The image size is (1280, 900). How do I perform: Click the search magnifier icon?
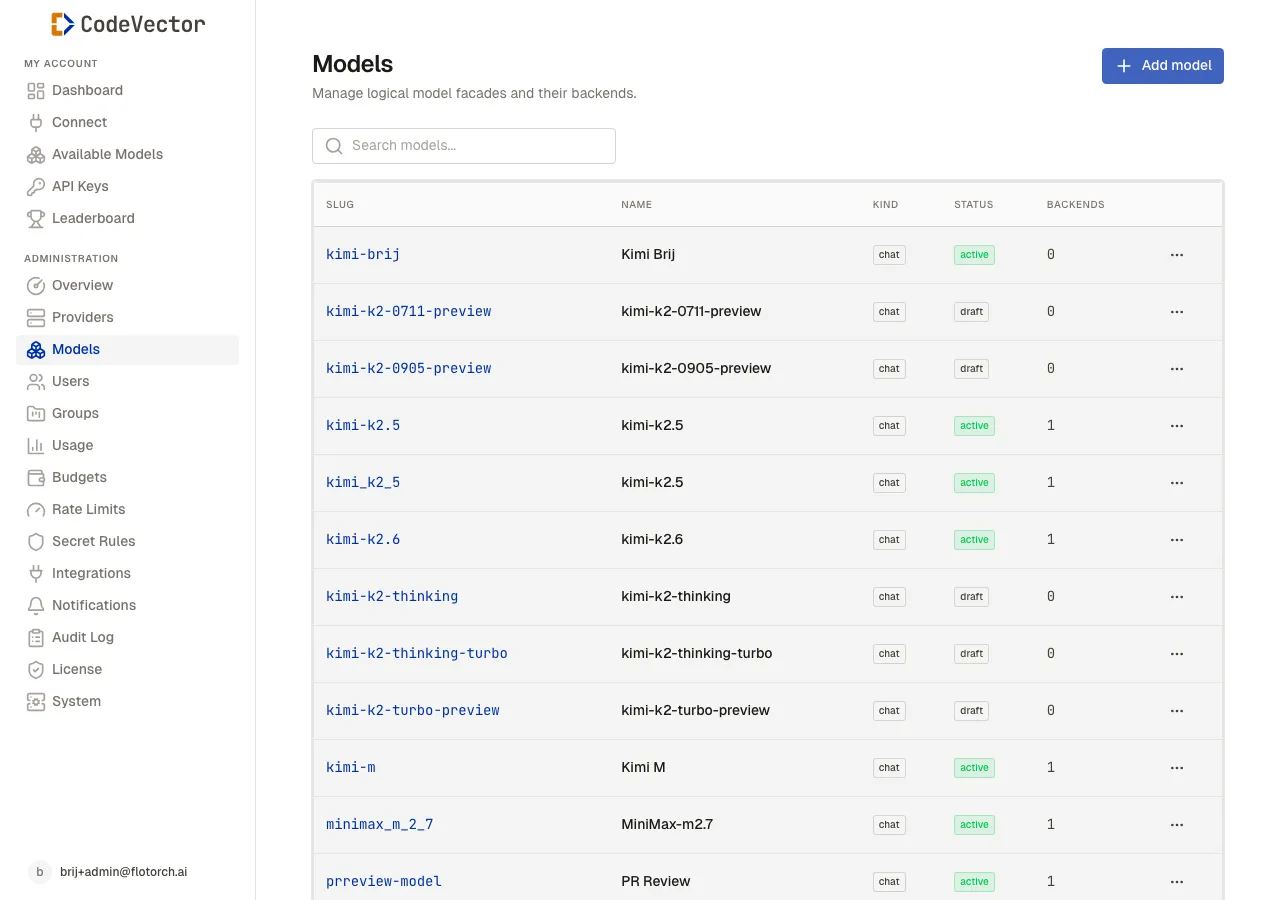334,146
